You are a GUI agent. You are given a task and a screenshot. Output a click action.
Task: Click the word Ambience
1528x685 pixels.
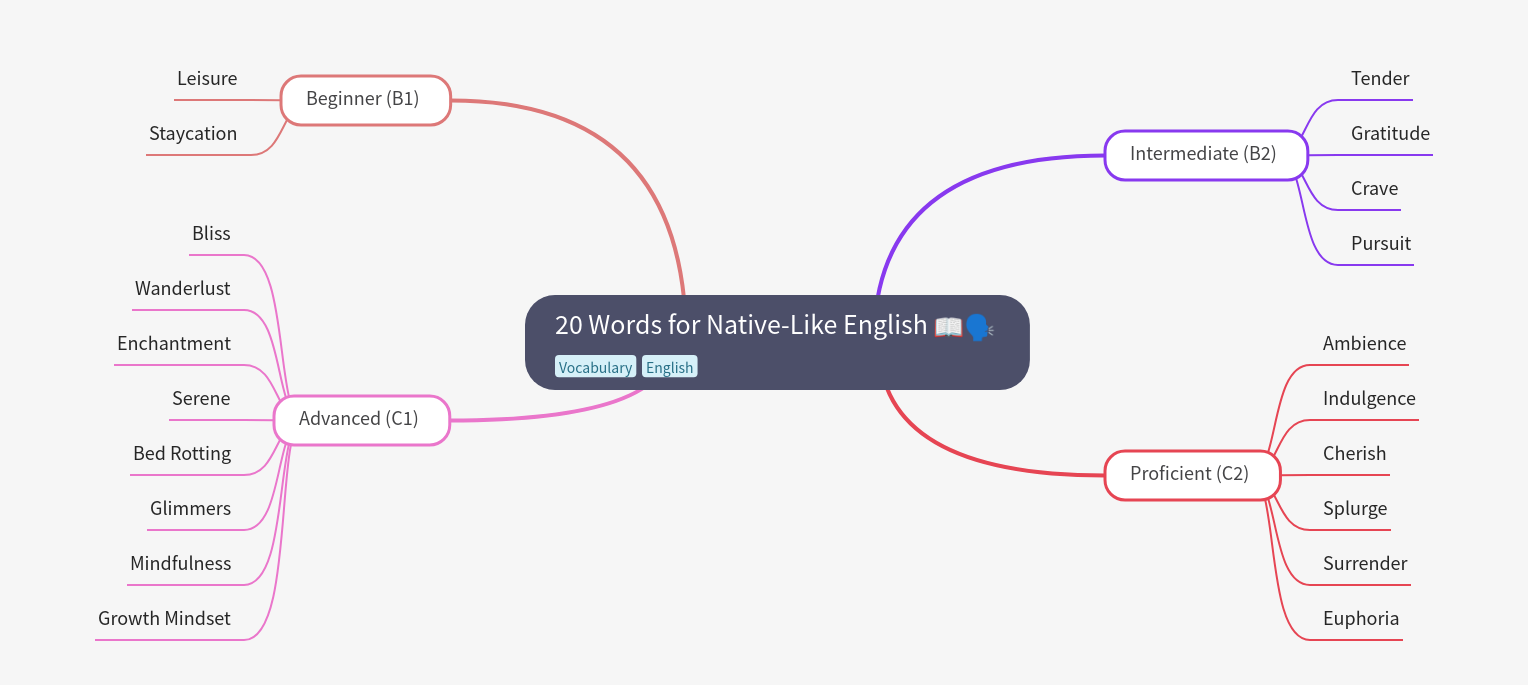[x=1364, y=343]
